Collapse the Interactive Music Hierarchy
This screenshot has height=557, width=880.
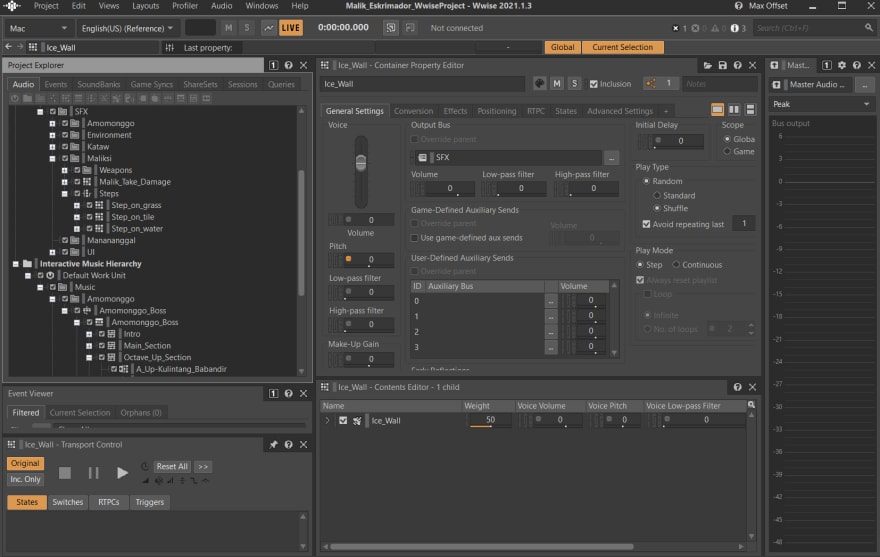(16, 264)
